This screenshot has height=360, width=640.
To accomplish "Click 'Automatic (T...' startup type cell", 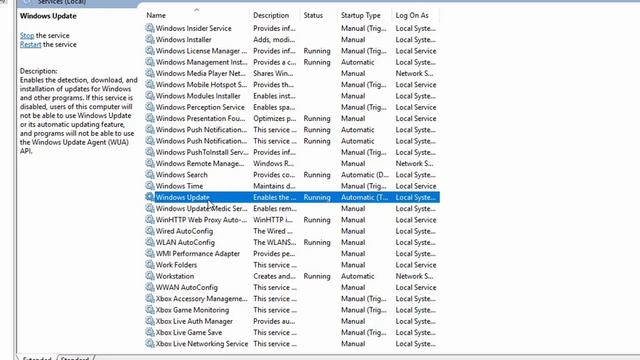I will click(x=364, y=197).
